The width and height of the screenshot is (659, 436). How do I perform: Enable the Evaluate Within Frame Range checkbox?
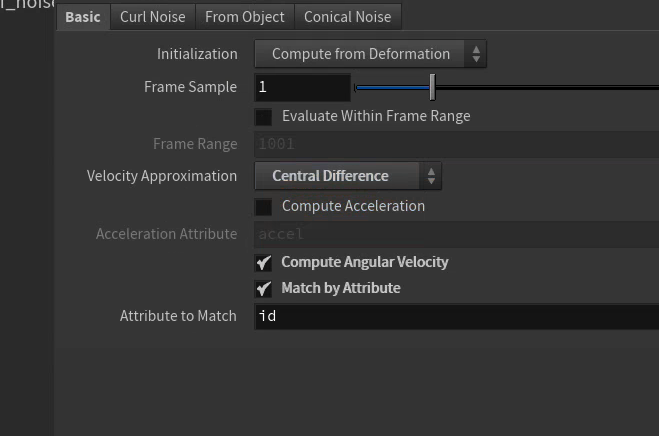point(264,117)
